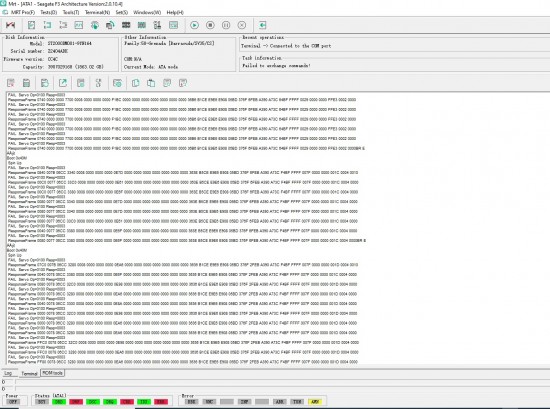Select the bottom Terminal tab
The height and width of the screenshot is (409, 550).
click(x=29, y=374)
